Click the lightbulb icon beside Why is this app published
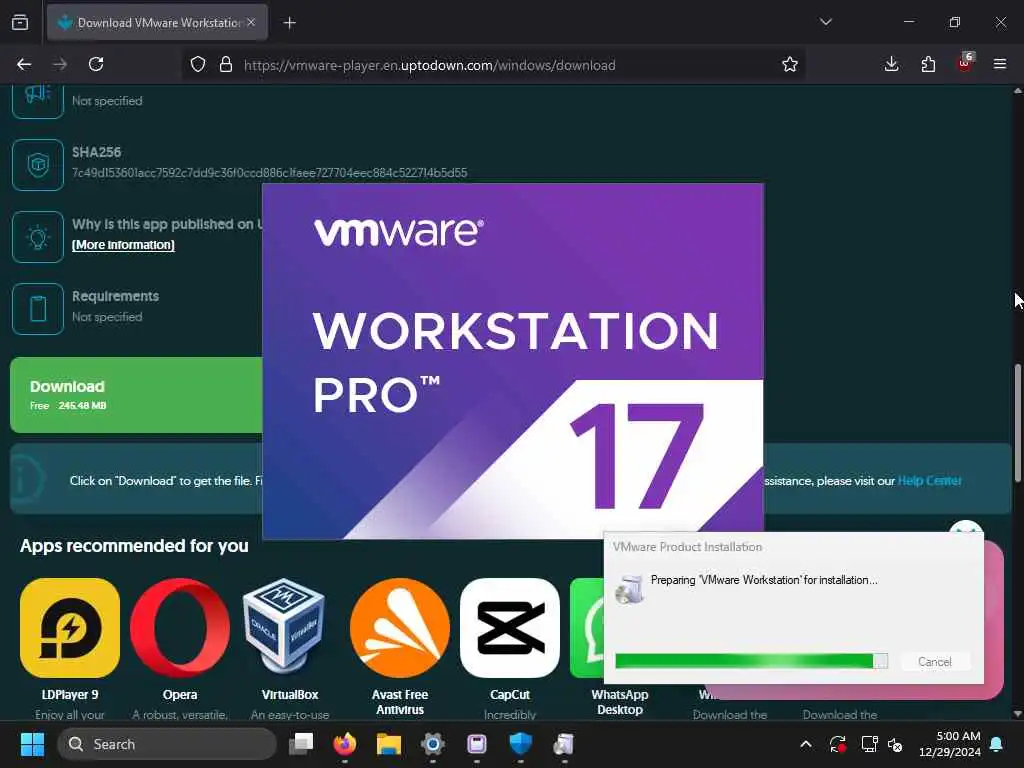1024x768 pixels. (38, 236)
